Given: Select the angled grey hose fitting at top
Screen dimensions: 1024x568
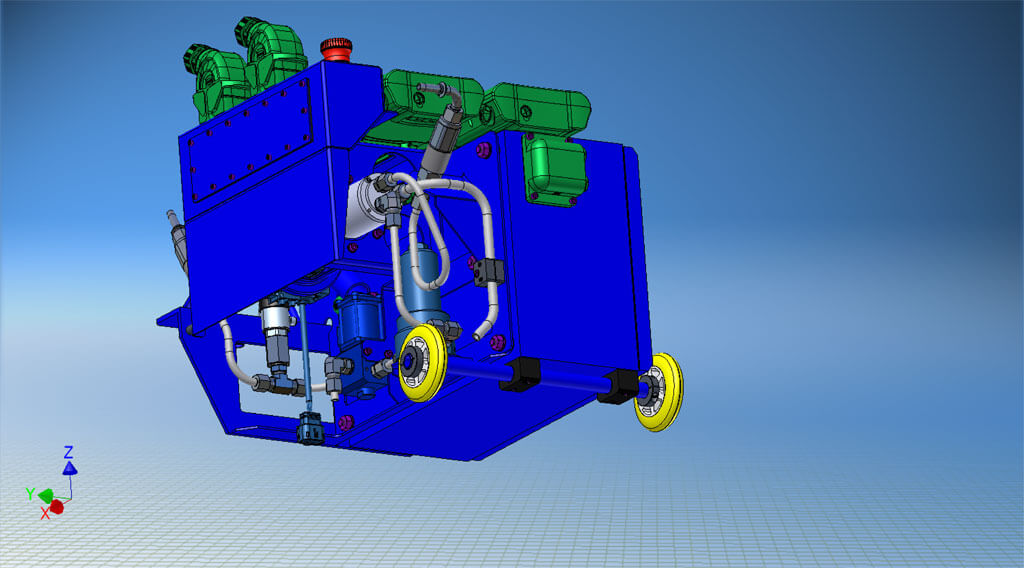Looking at the screenshot, I should (441, 138).
